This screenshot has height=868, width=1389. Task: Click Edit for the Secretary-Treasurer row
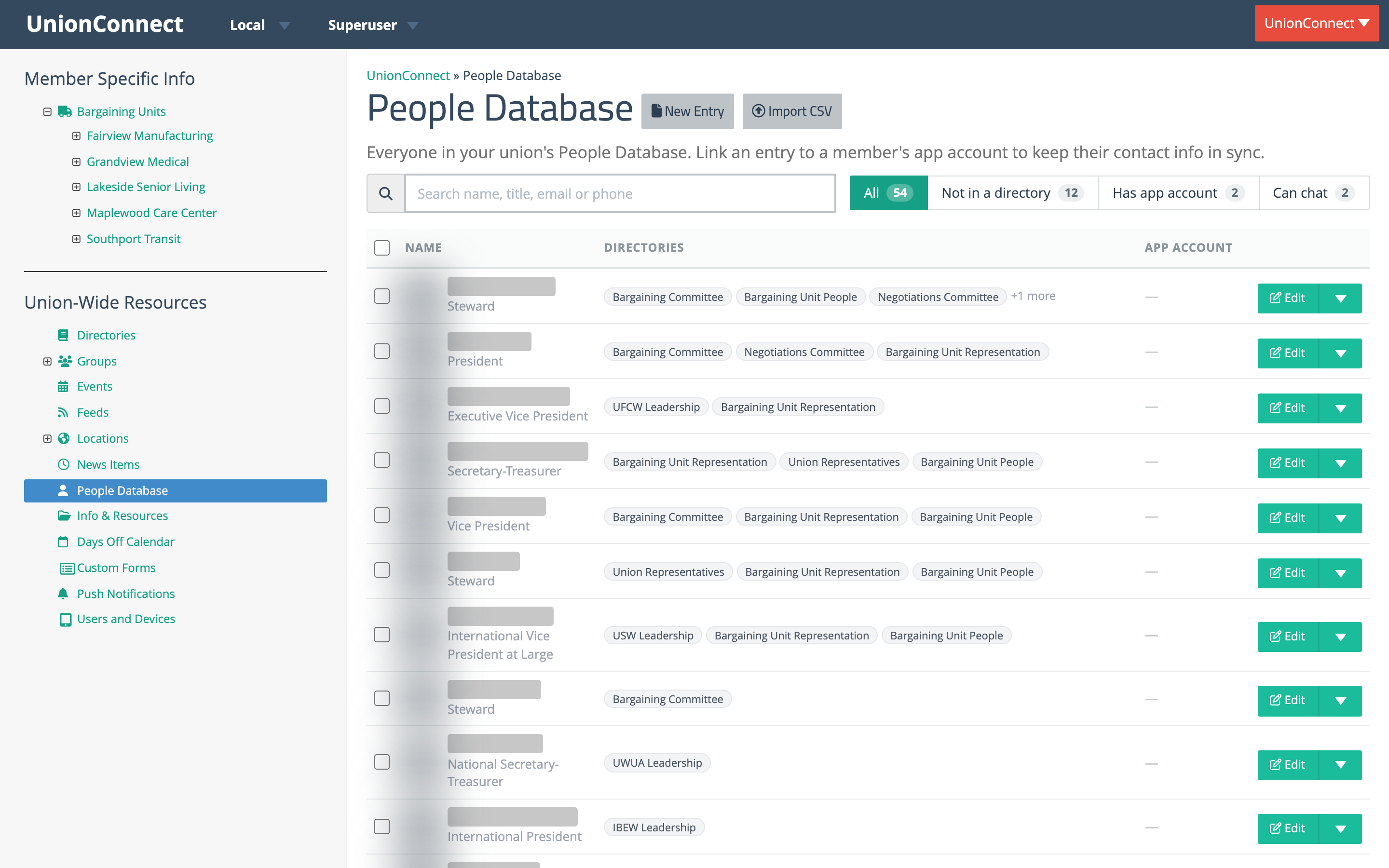[1288, 463]
